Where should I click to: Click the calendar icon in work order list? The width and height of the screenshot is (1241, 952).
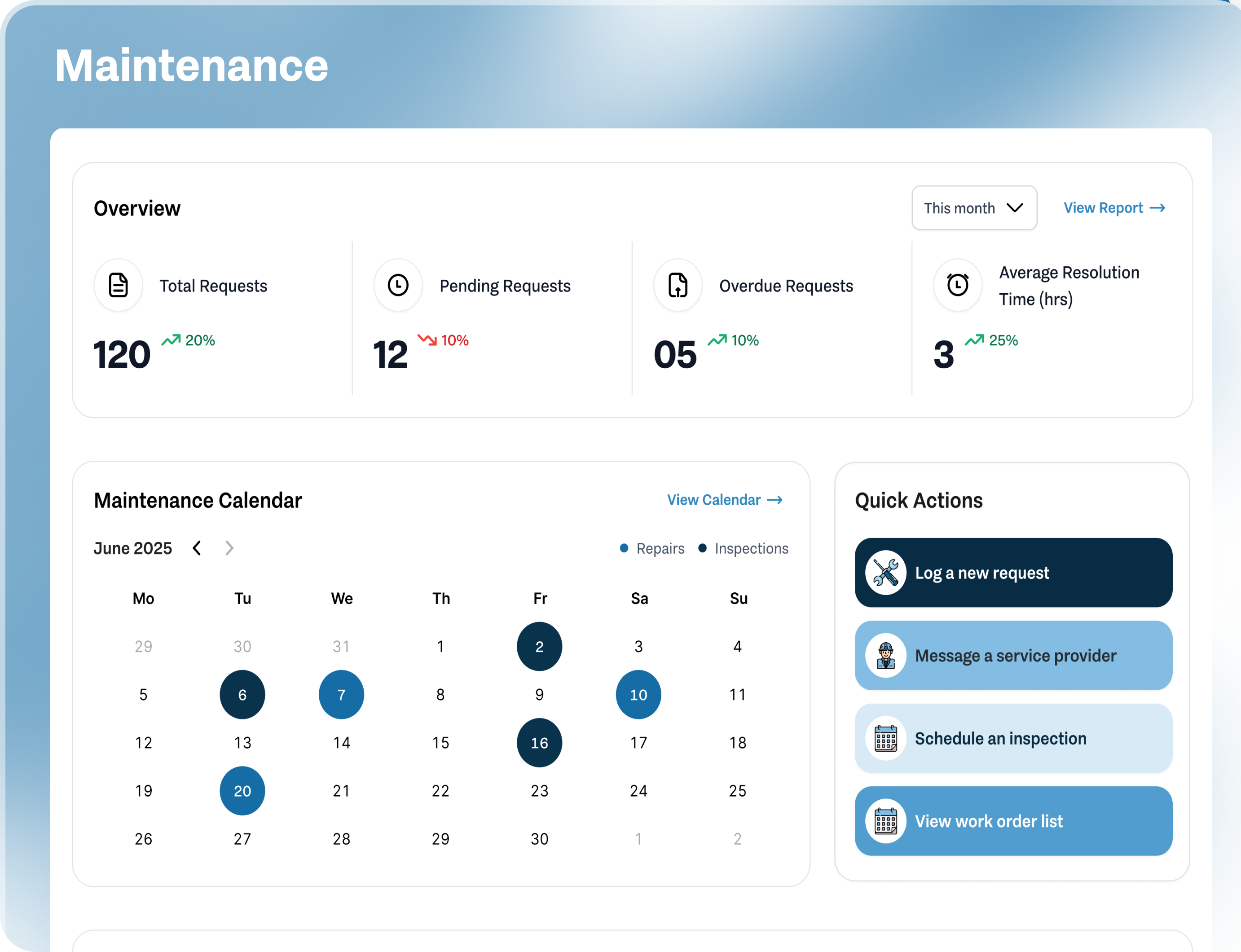coord(886,820)
